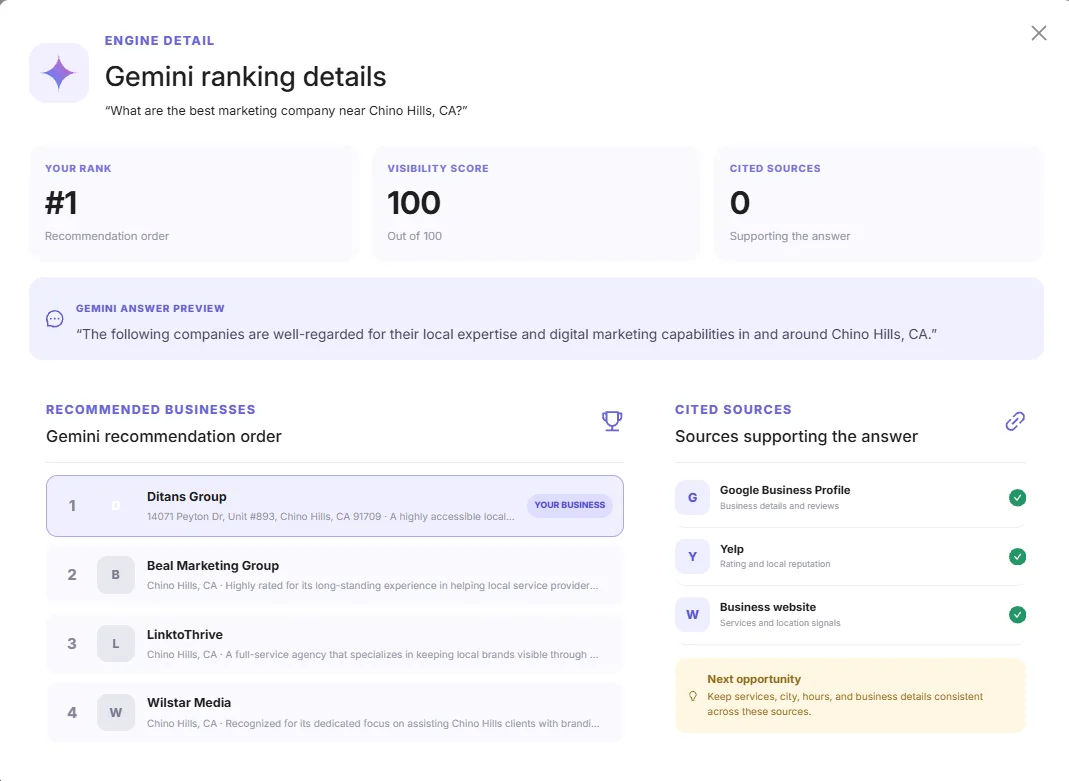The height and width of the screenshot is (781, 1069).
Task: Click the 'Supporting the answer' caption
Action: (x=790, y=236)
